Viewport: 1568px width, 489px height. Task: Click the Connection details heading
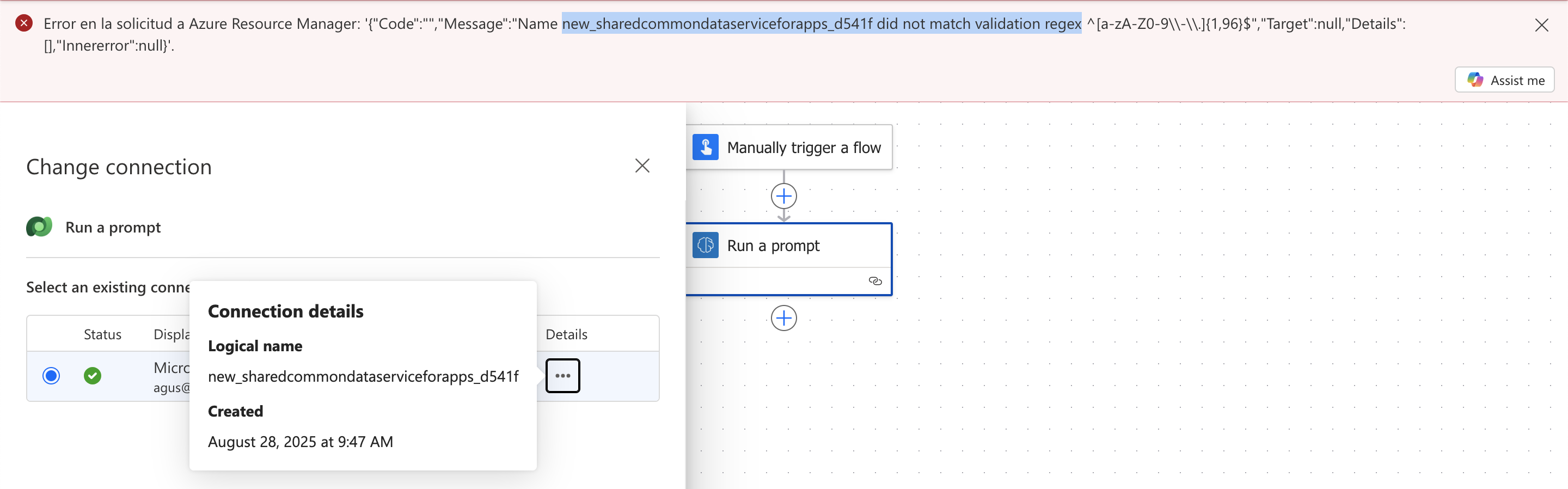click(285, 311)
